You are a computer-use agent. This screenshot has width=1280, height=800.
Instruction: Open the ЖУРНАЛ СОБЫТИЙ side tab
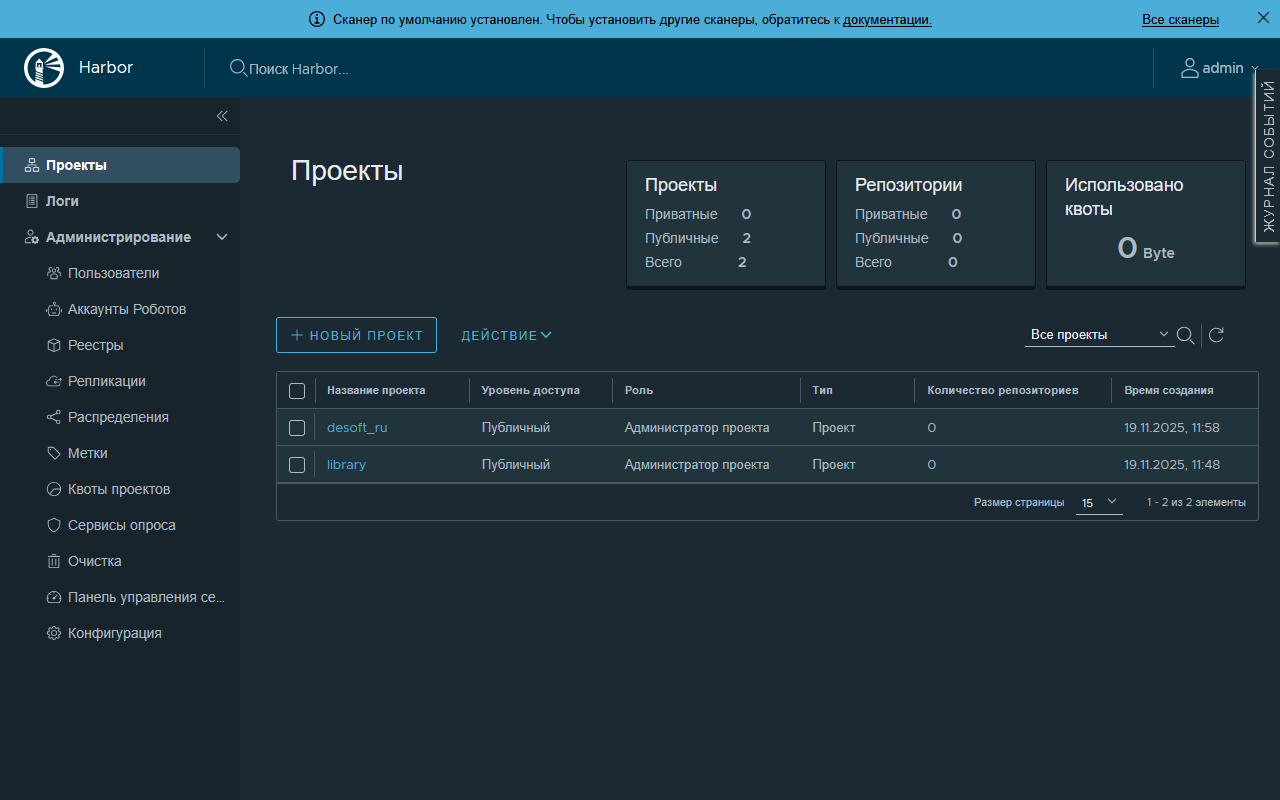(x=1268, y=156)
